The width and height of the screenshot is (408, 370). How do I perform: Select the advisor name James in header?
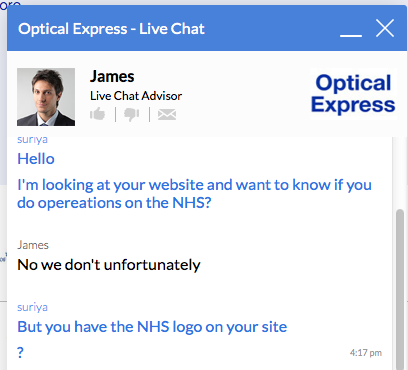tap(112, 77)
